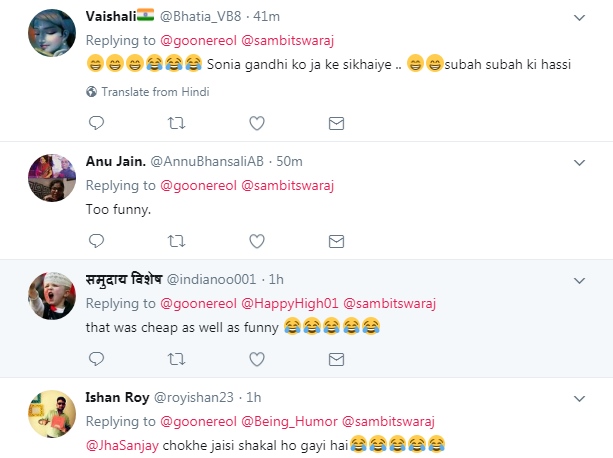
Task: Open Ishan Roy's profile picture
Action: coord(52,414)
